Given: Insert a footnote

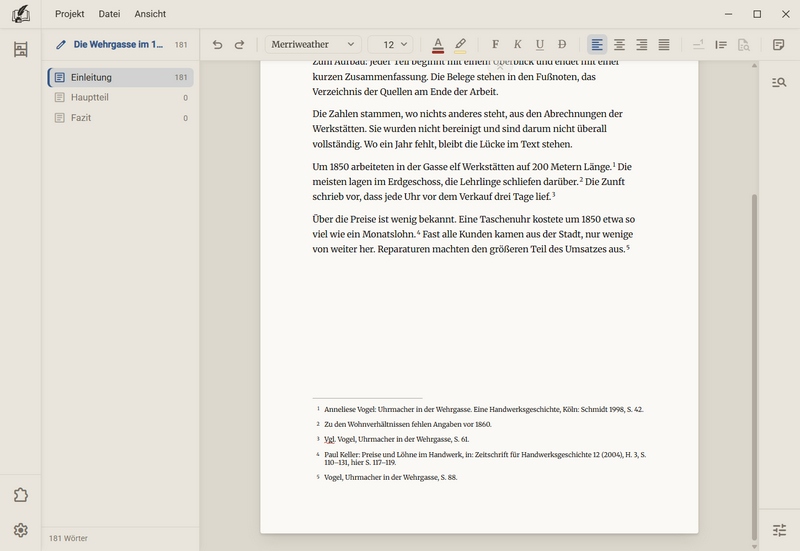Looking at the screenshot, I should tap(698, 44).
